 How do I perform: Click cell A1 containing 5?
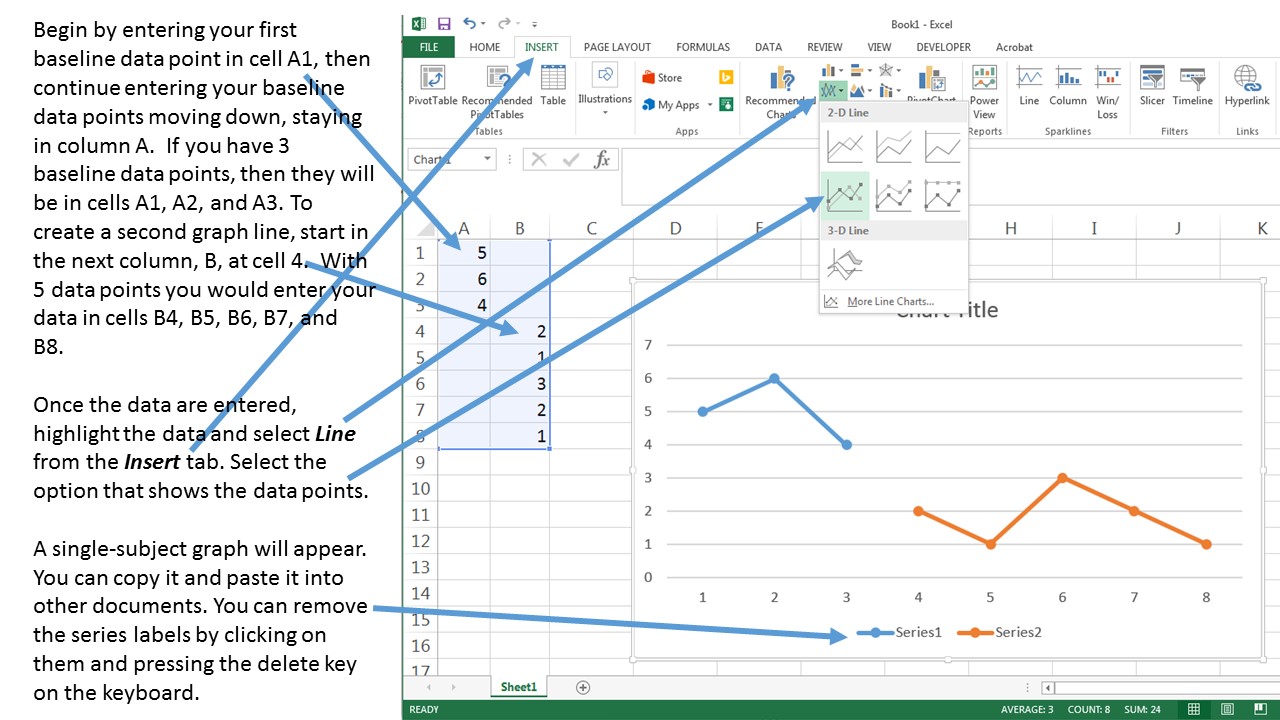(x=464, y=253)
